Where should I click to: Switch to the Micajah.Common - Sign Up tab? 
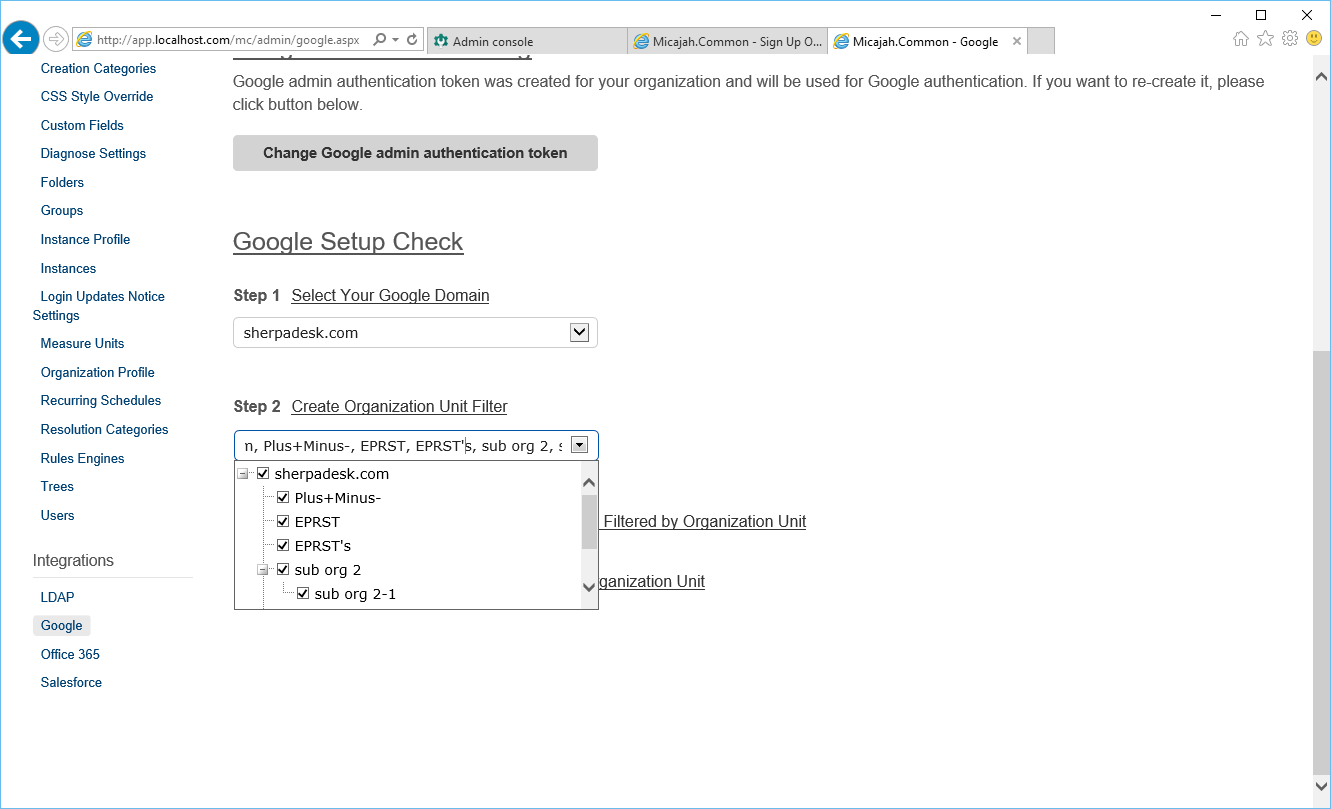coord(727,41)
